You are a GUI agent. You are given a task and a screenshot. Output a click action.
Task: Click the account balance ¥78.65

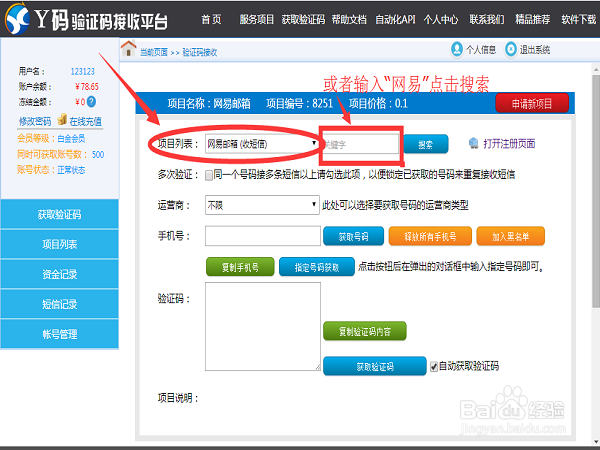coord(87,86)
